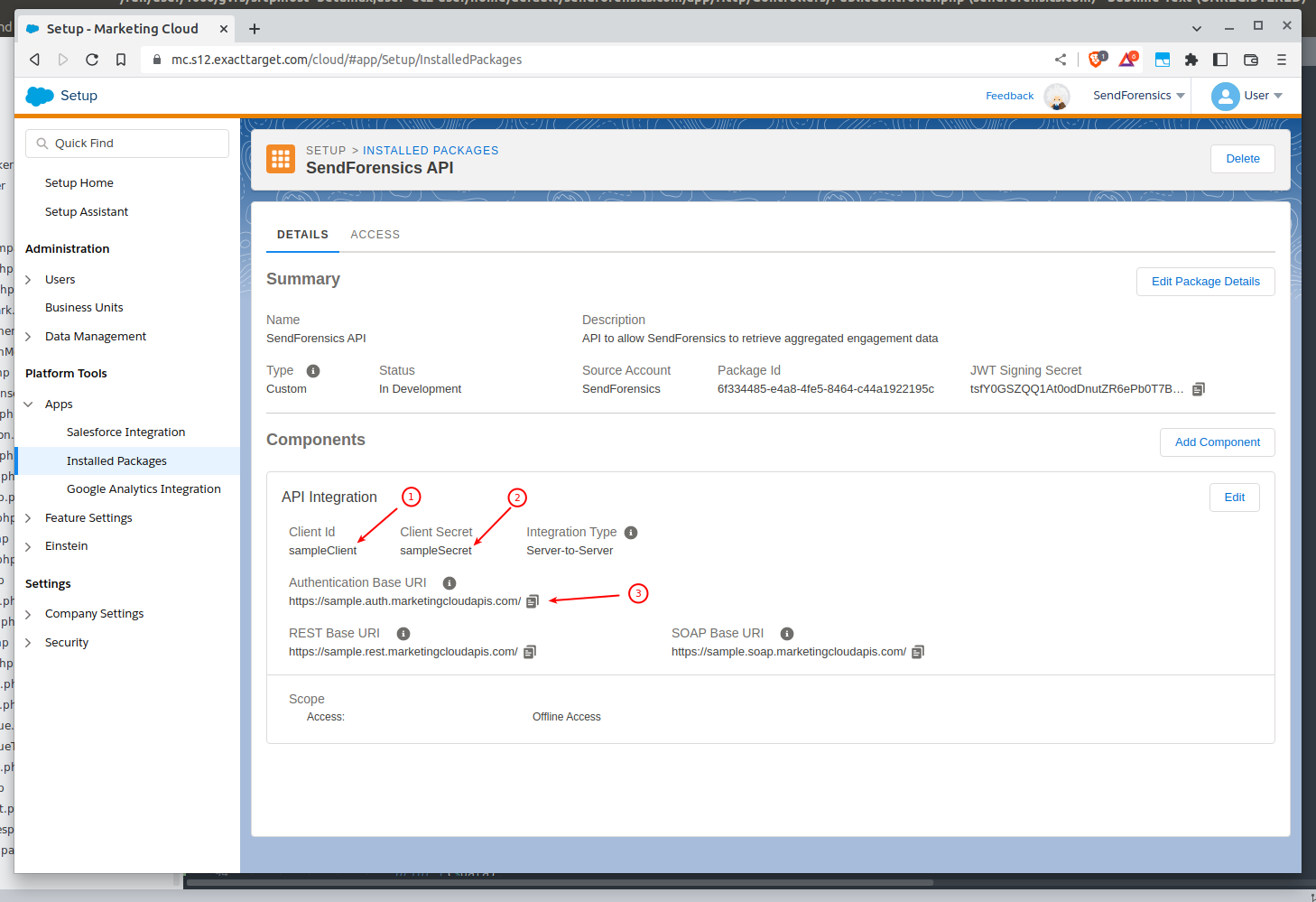The image size is (1316, 902).
Task: Open Salesforce Integration in sidebar
Action: click(x=126, y=432)
